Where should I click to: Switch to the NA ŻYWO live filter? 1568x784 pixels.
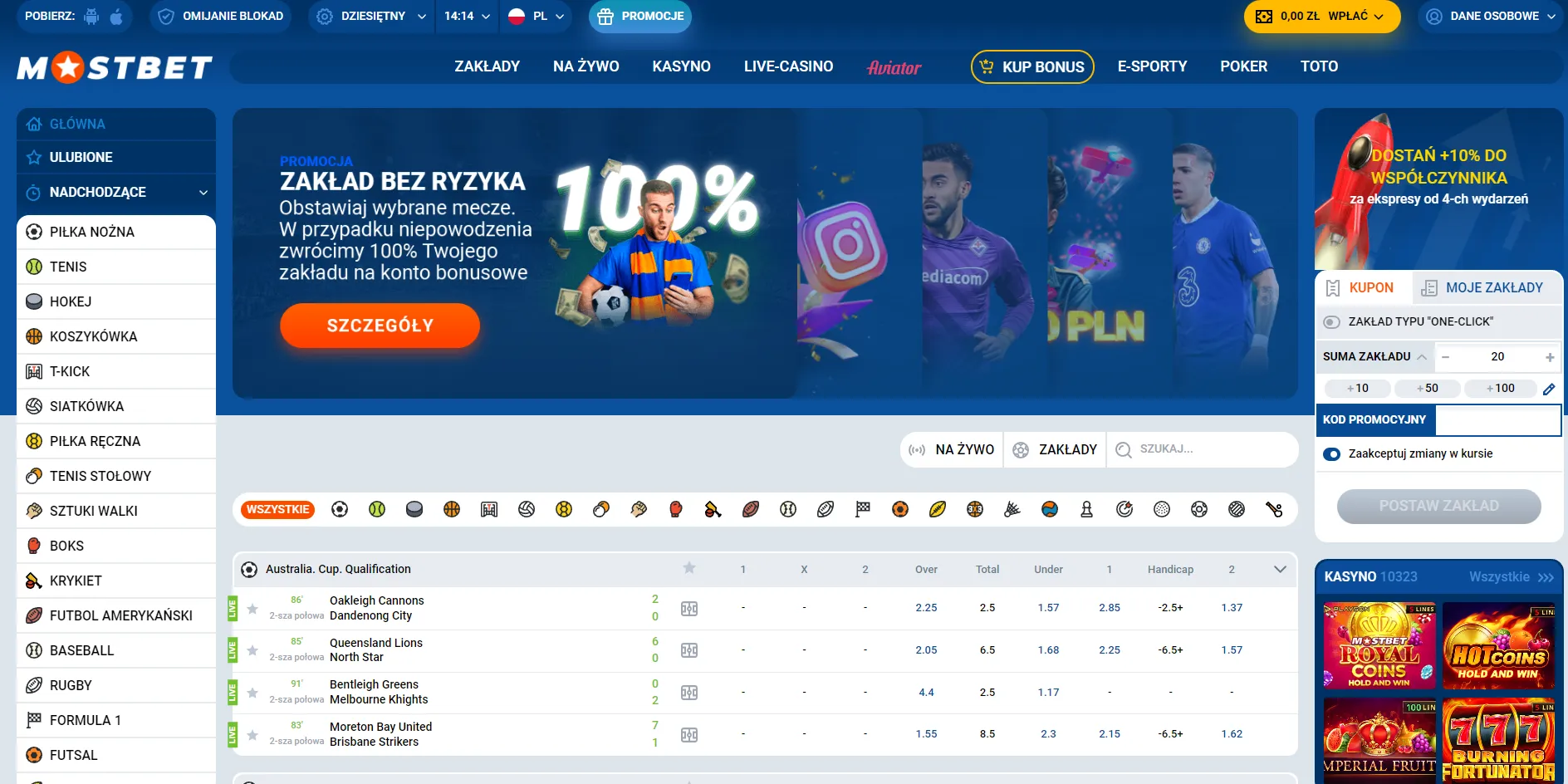pos(952,449)
